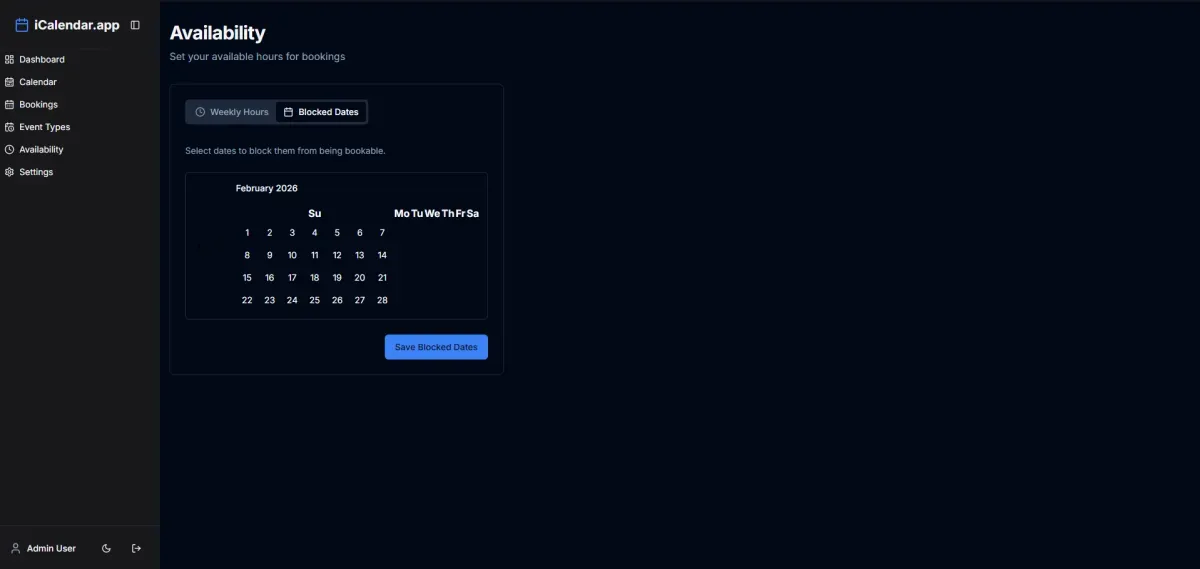
Task: Select February 1 in the calendar
Action: [x=247, y=233]
